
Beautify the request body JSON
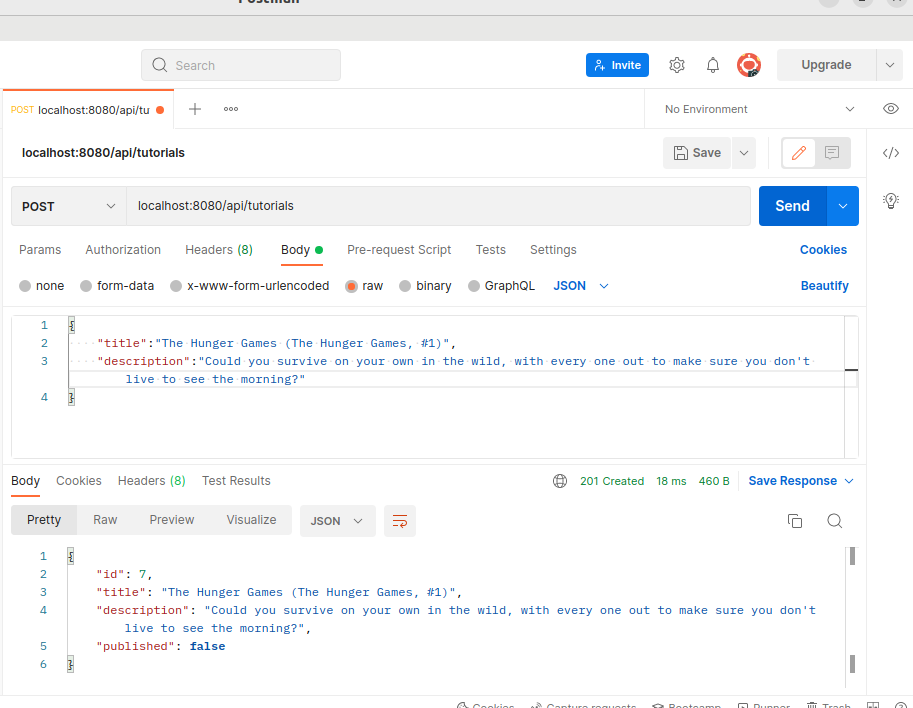(x=824, y=286)
